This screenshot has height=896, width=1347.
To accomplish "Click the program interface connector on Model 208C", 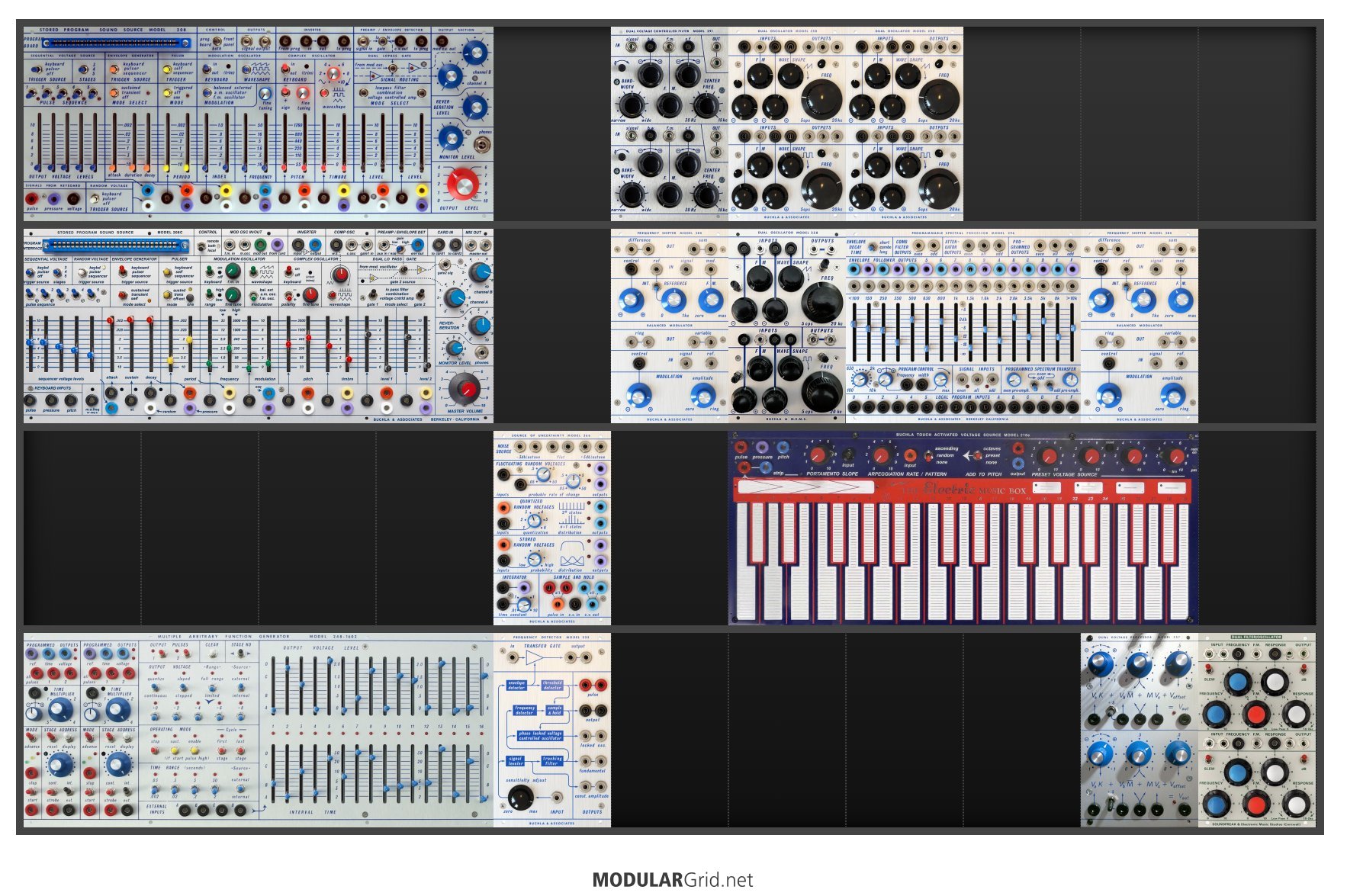I will [x=117, y=246].
